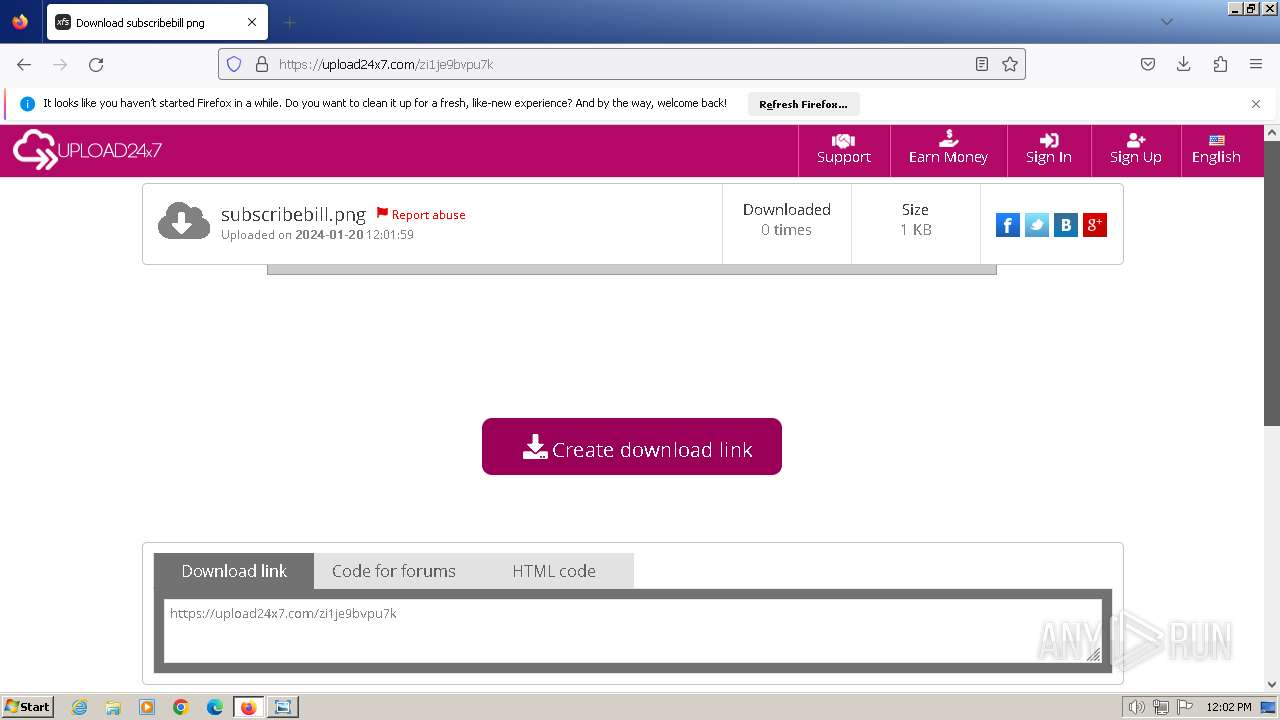Open the Support page

point(844,150)
